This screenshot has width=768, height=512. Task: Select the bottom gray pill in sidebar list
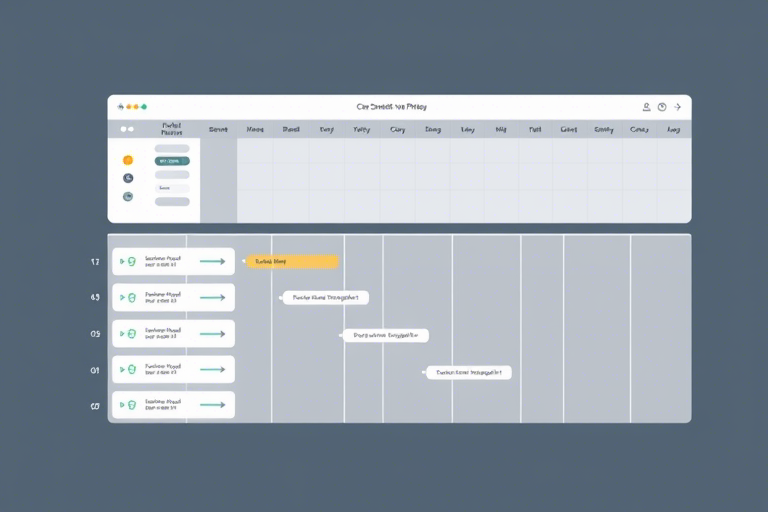(172, 201)
